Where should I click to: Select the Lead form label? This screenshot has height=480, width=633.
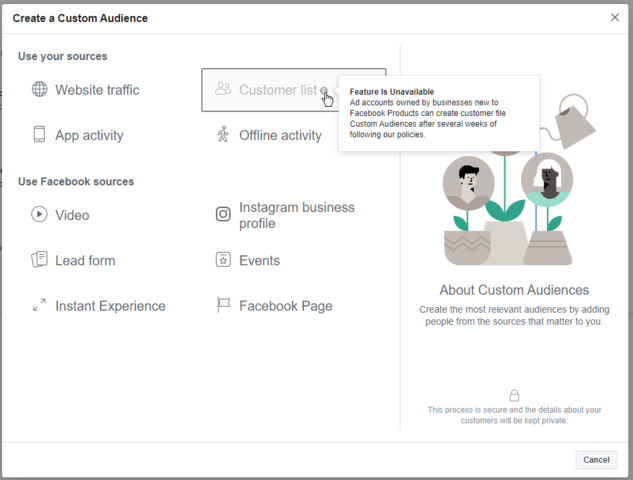point(85,260)
